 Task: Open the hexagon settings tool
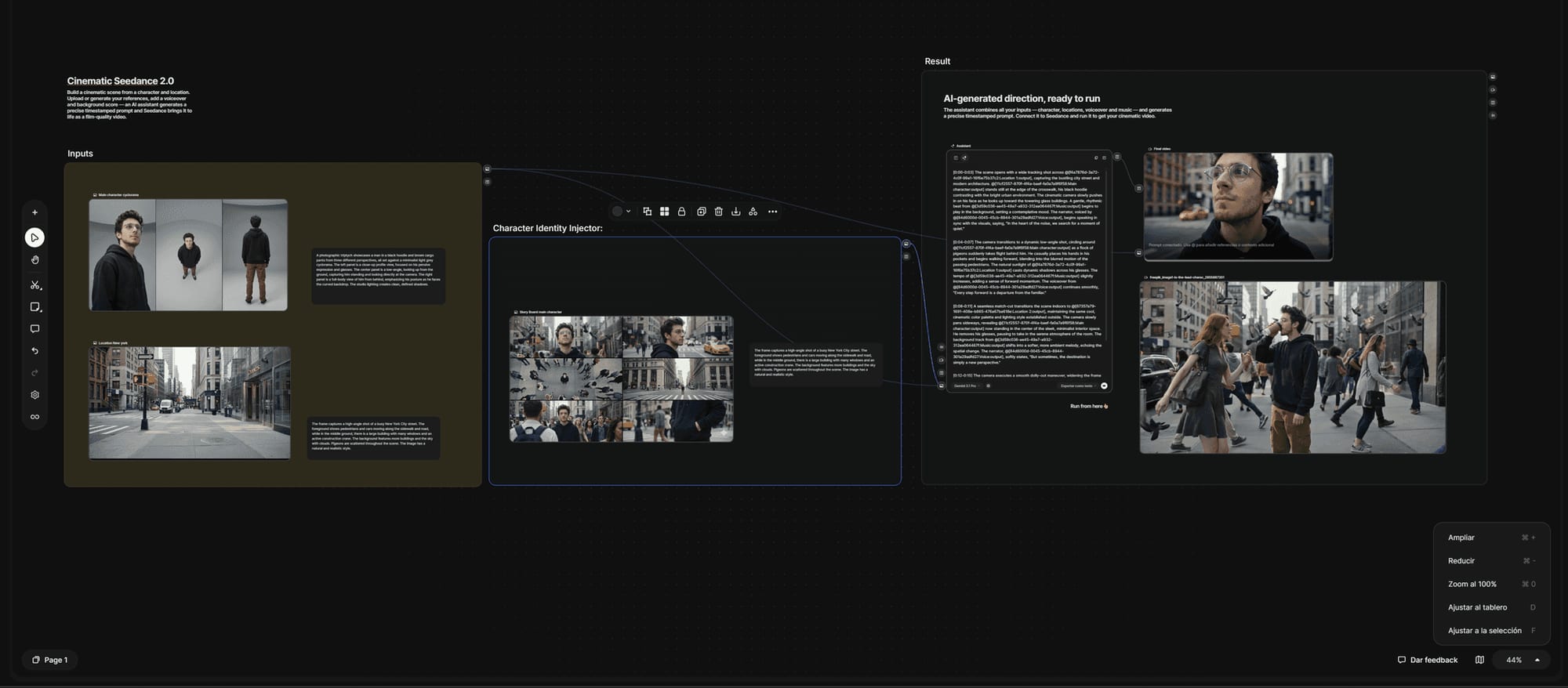[34, 395]
